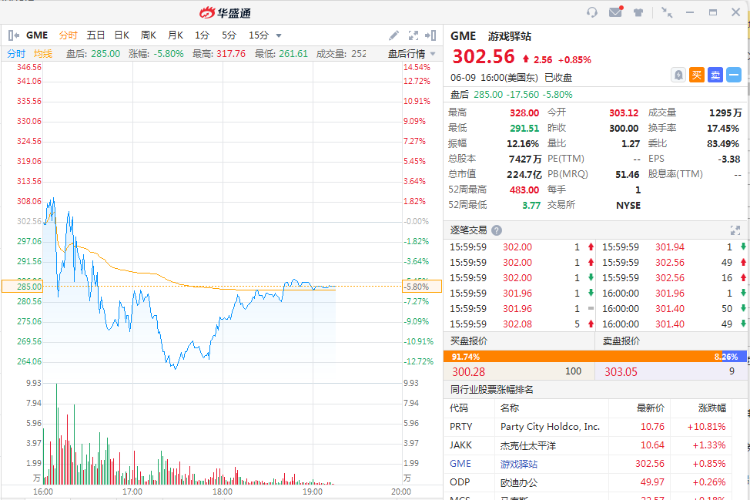The image size is (750, 500).
Task: Sort by 名称 column header
Action: point(509,408)
